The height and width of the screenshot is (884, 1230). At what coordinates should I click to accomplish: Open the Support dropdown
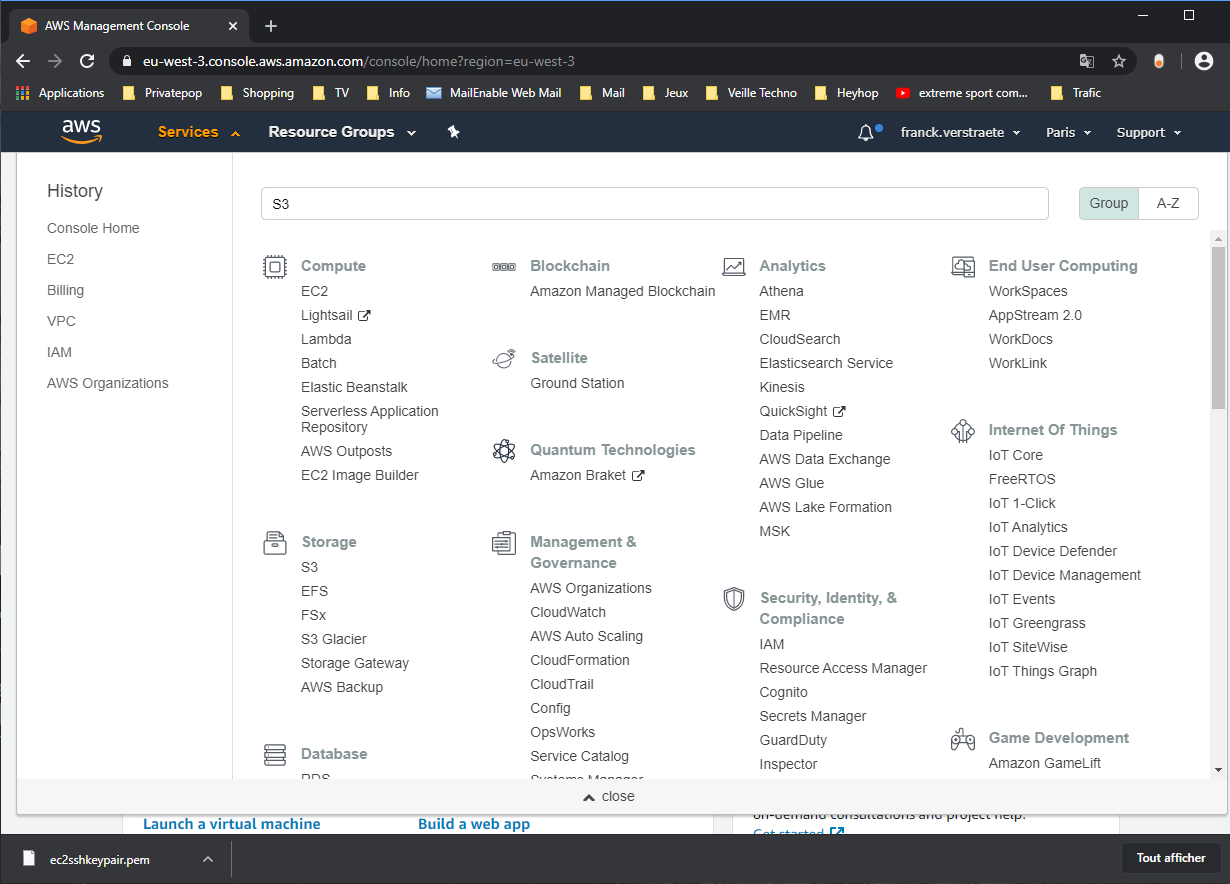point(1149,132)
